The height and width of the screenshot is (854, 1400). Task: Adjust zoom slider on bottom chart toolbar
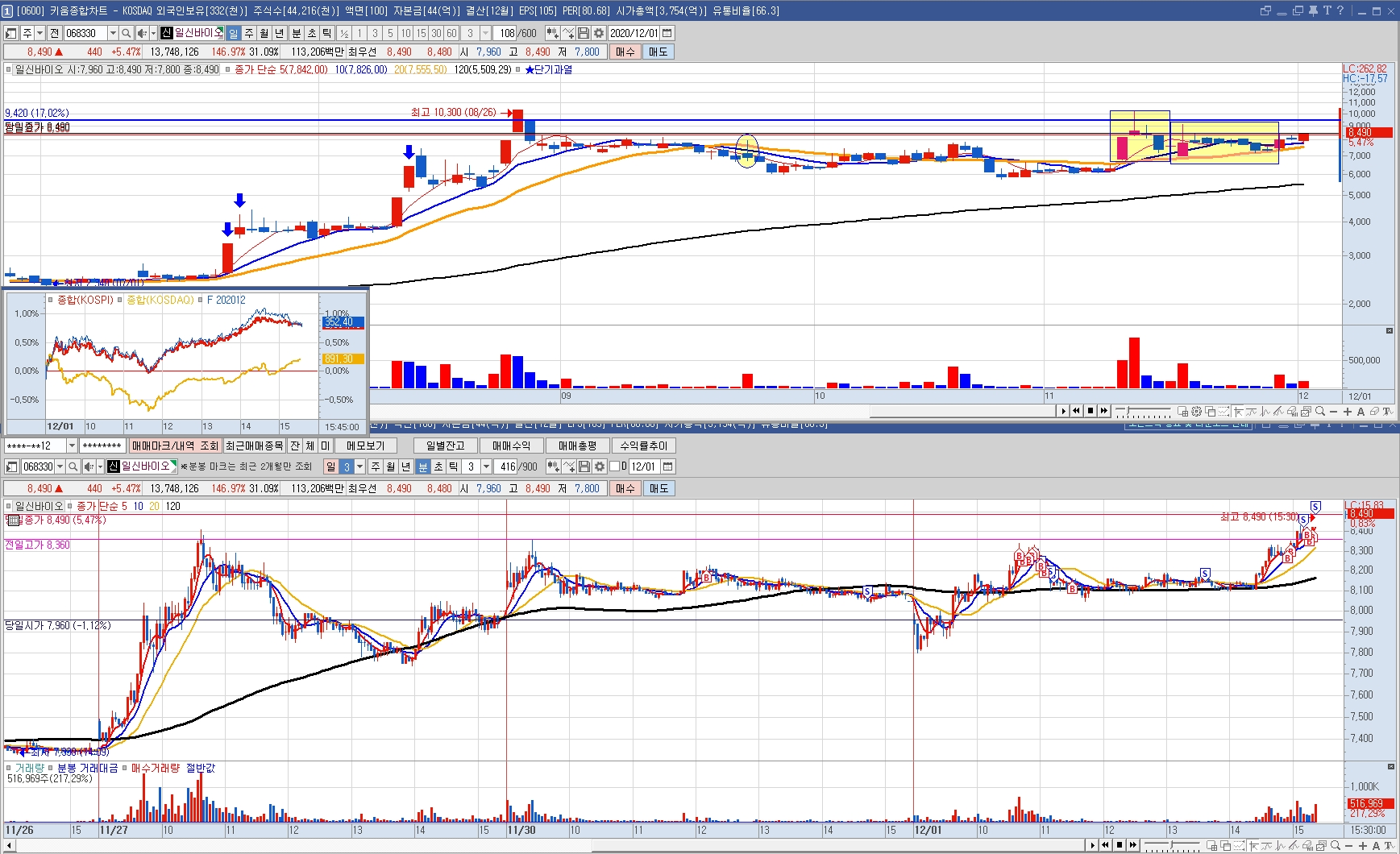tap(1173, 845)
